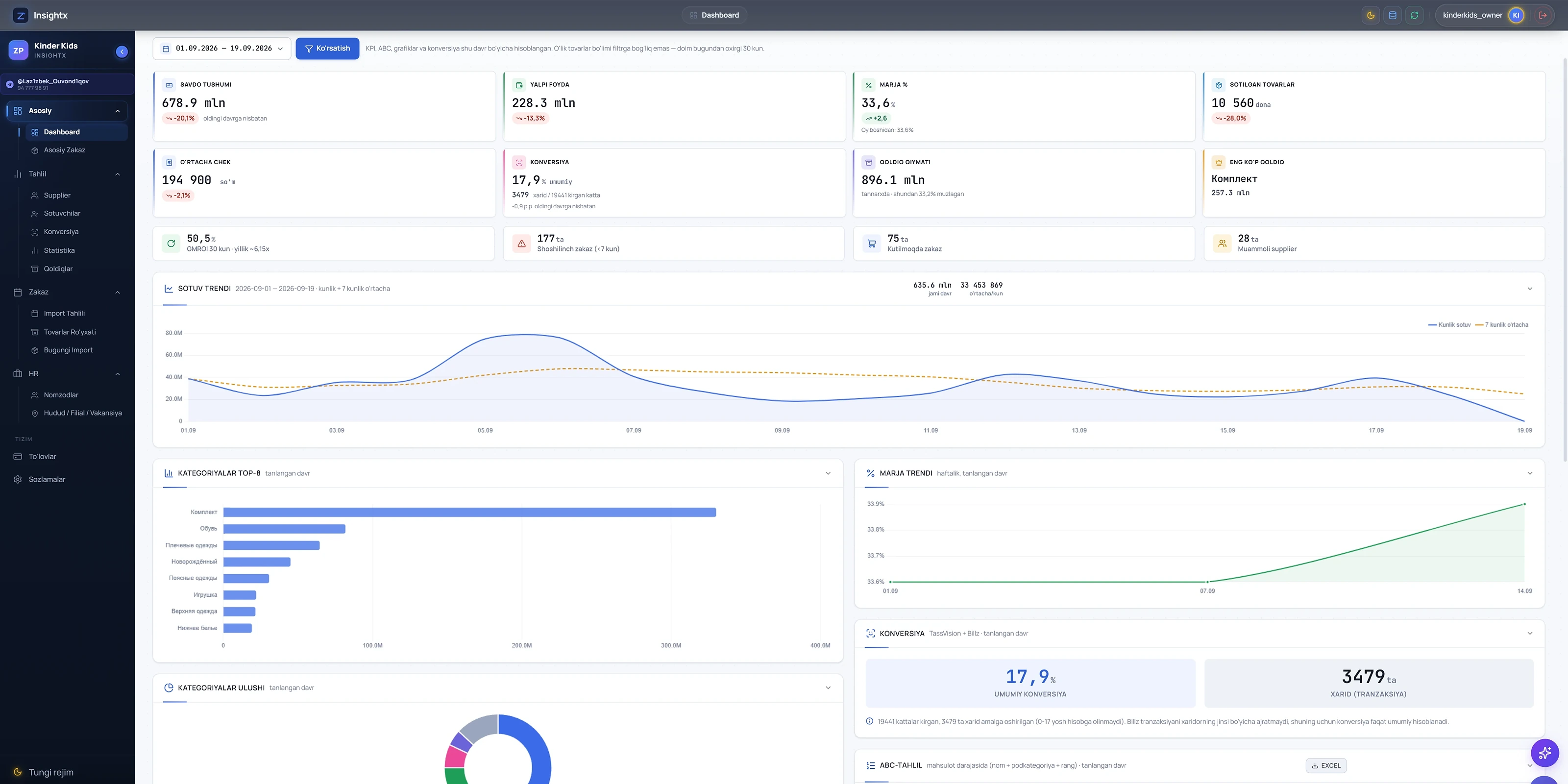
Task: Export ABC-Tahlil with EXCEL button
Action: coord(1326,766)
